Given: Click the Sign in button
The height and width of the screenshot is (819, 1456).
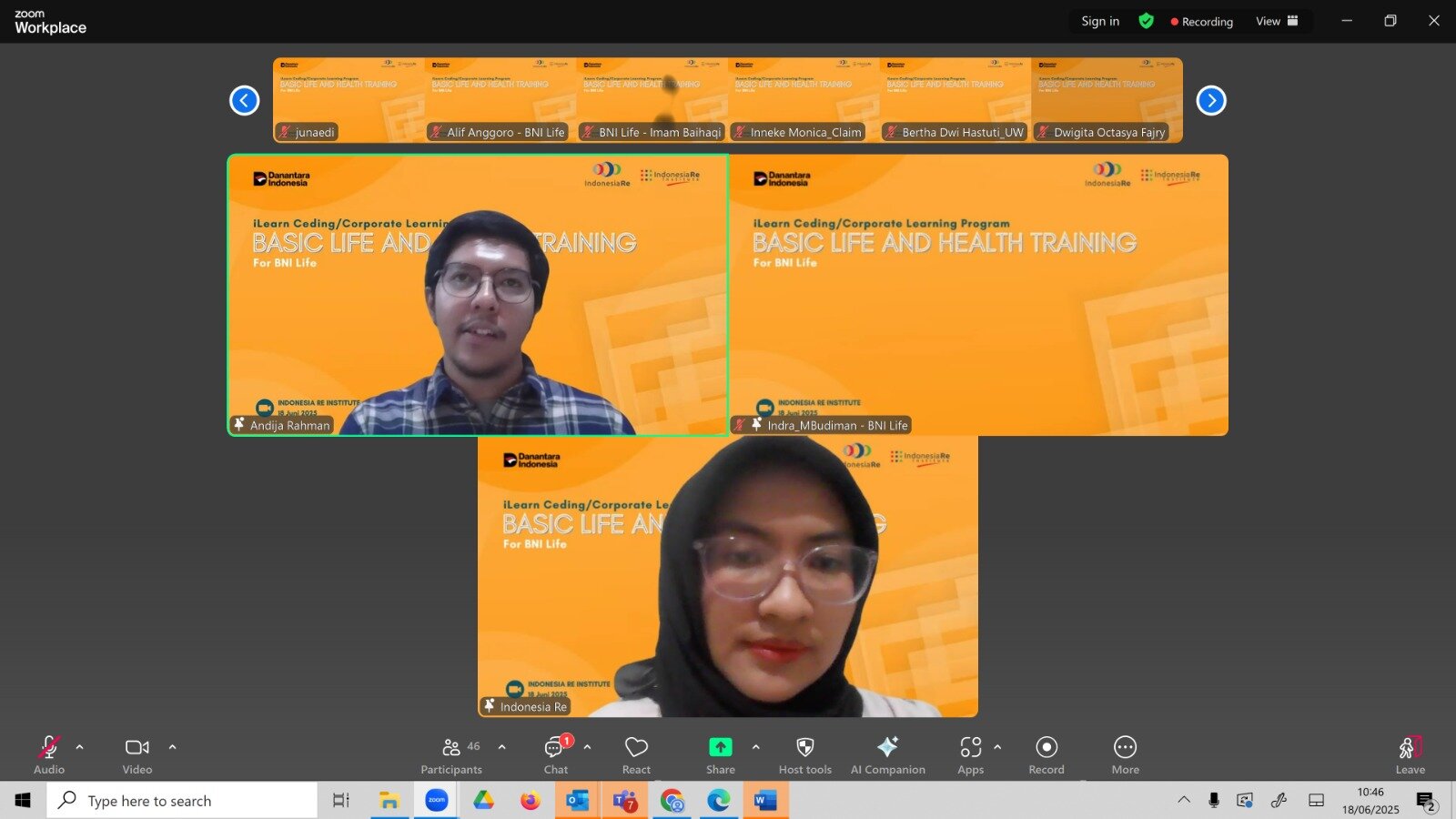Looking at the screenshot, I should click(x=1100, y=21).
